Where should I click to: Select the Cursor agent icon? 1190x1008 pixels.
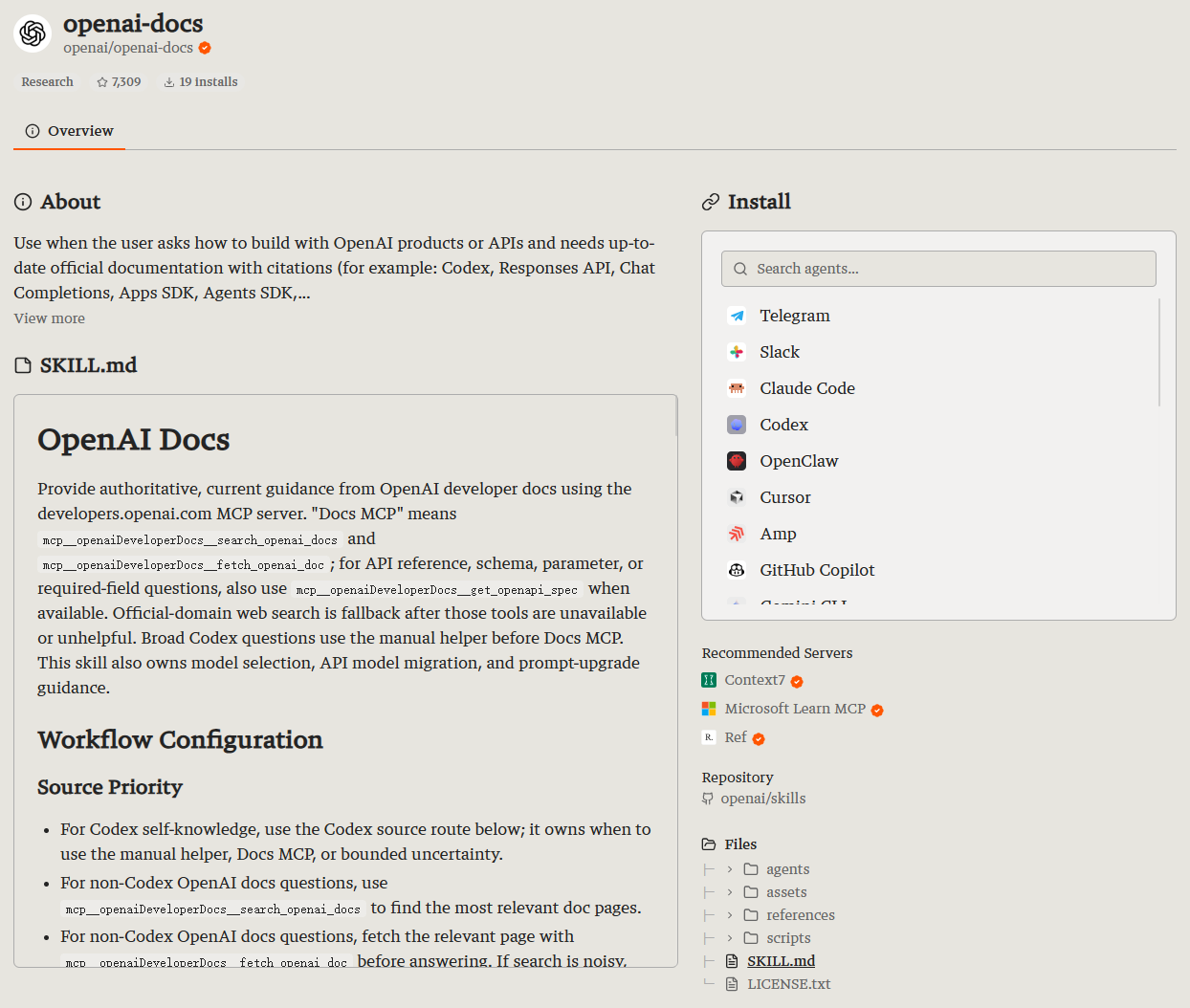pos(737,497)
